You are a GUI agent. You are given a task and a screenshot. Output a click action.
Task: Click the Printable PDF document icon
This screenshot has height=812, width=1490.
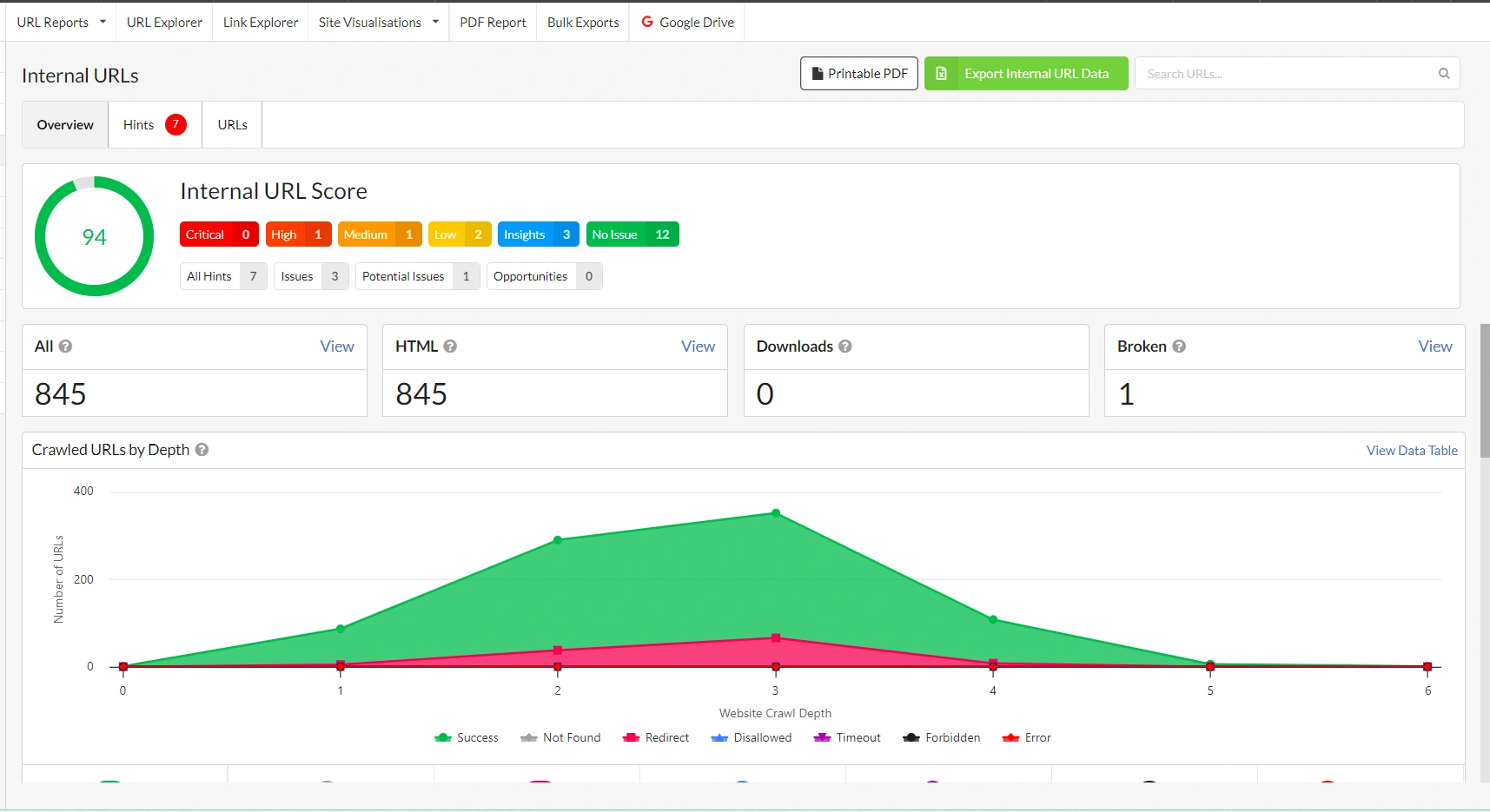click(818, 73)
